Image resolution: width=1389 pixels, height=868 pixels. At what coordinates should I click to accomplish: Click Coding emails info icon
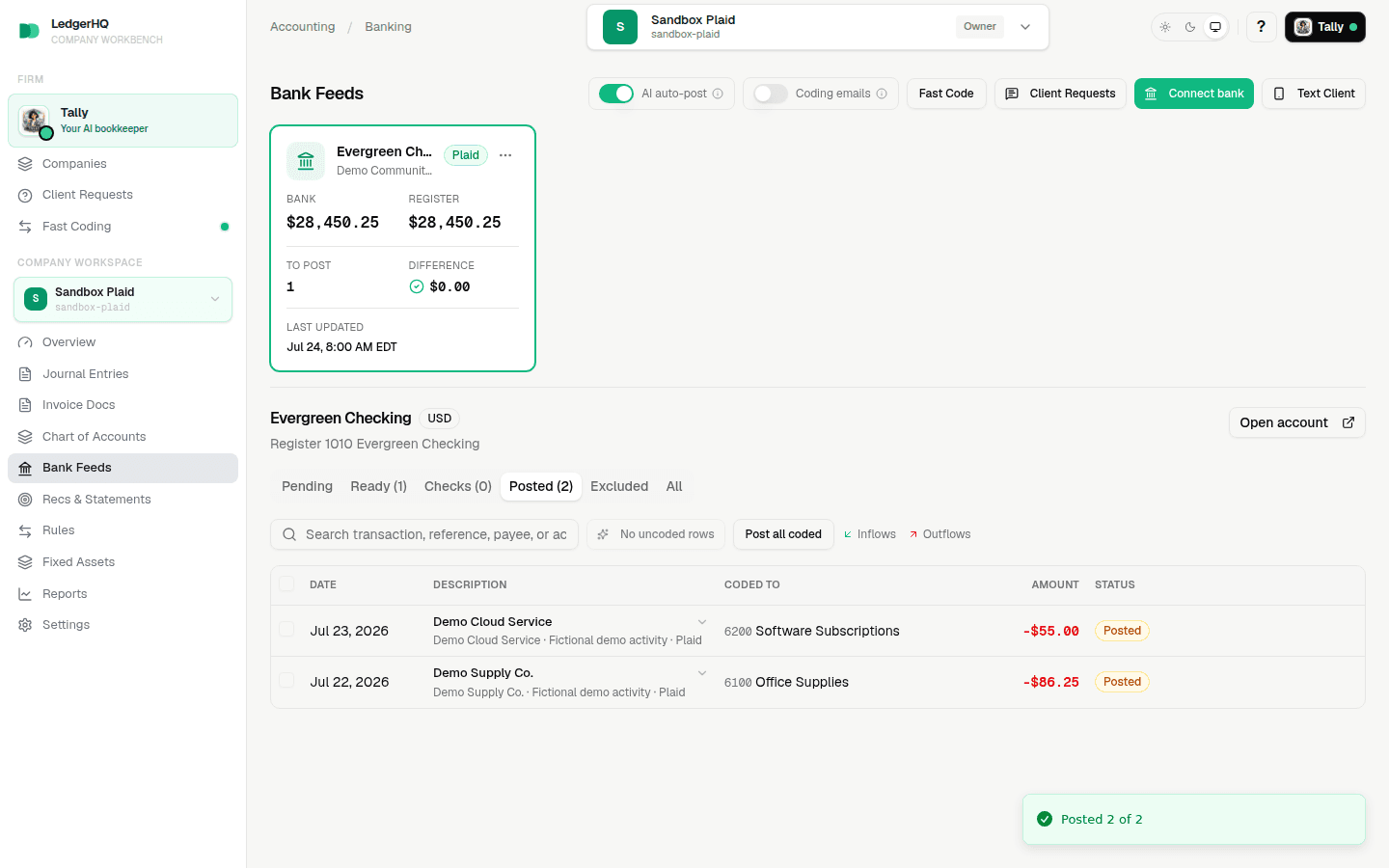tap(882, 94)
